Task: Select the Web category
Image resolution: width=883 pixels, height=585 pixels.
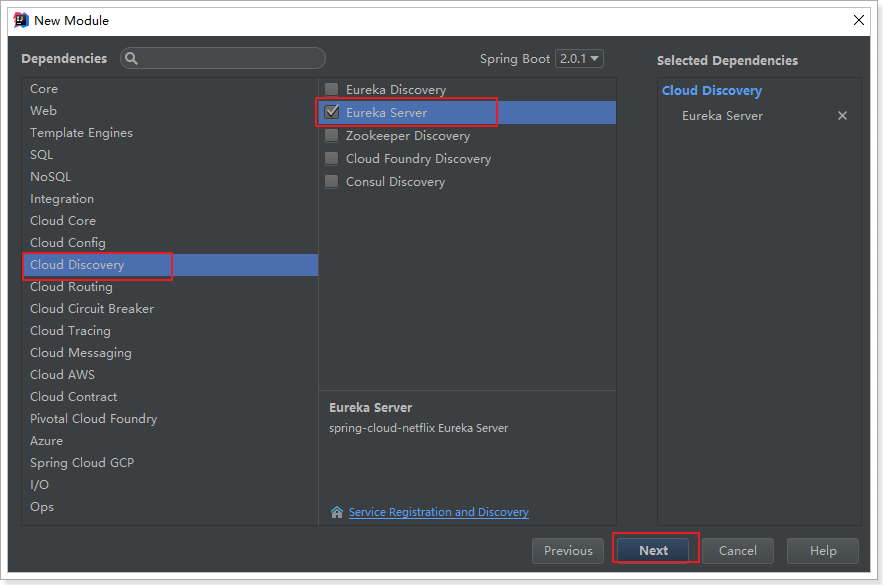Action: tap(170, 111)
